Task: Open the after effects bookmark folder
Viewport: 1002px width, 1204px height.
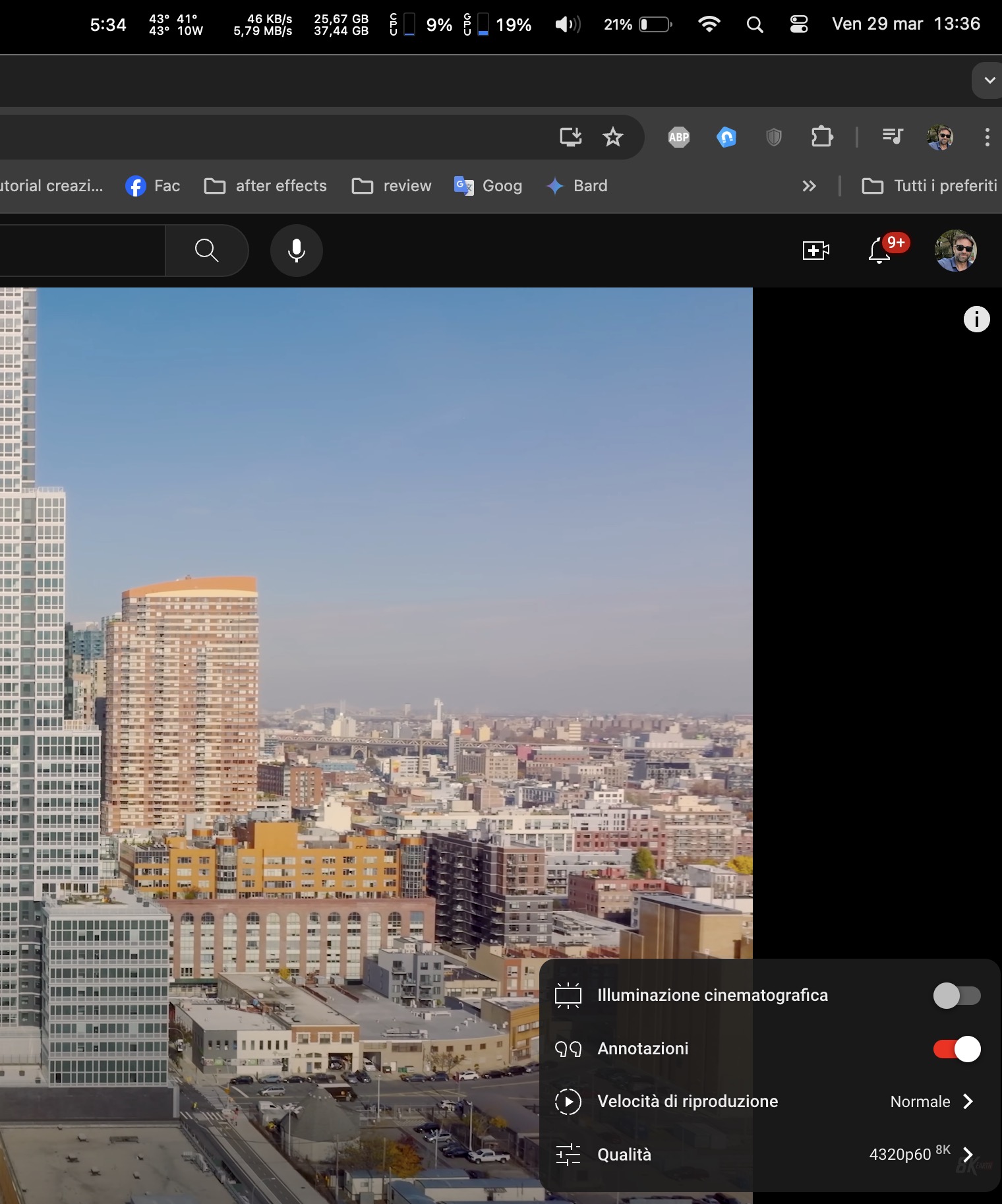Action: pos(266,187)
